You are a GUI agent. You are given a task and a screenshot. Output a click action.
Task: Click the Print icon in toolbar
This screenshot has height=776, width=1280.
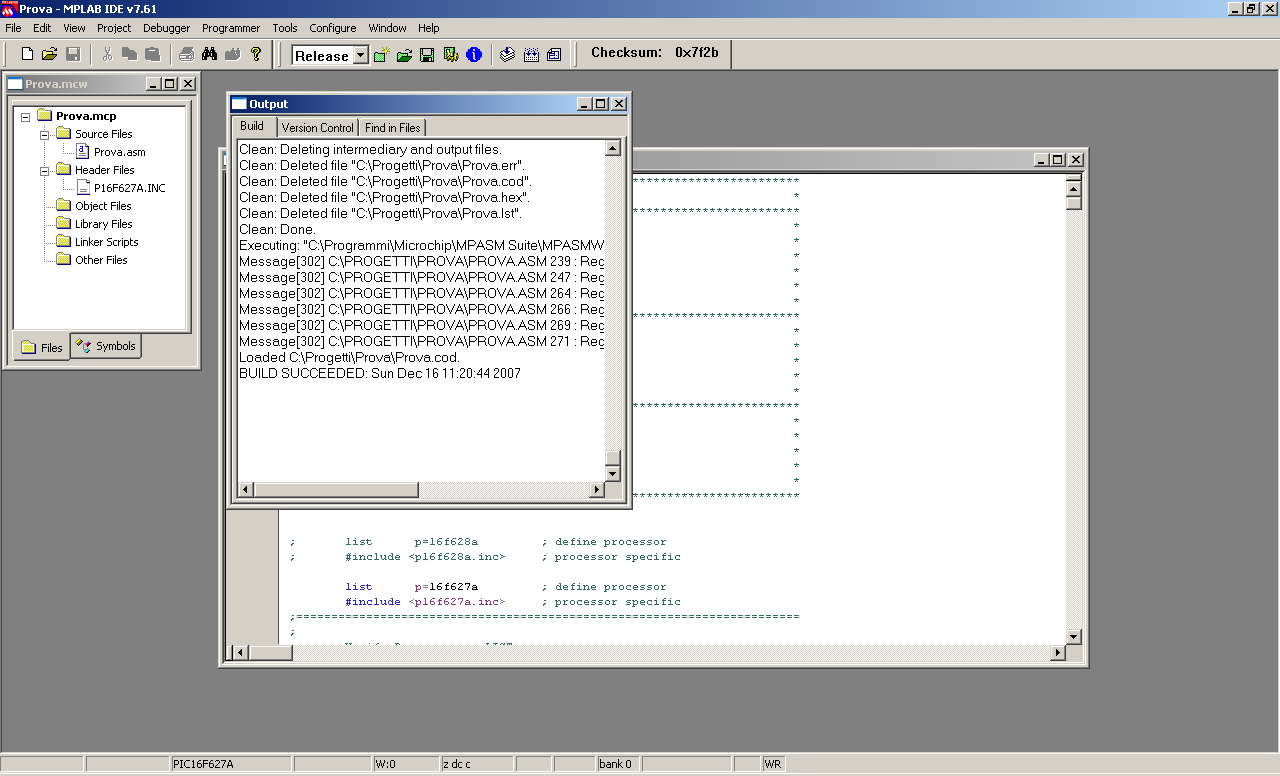187,54
